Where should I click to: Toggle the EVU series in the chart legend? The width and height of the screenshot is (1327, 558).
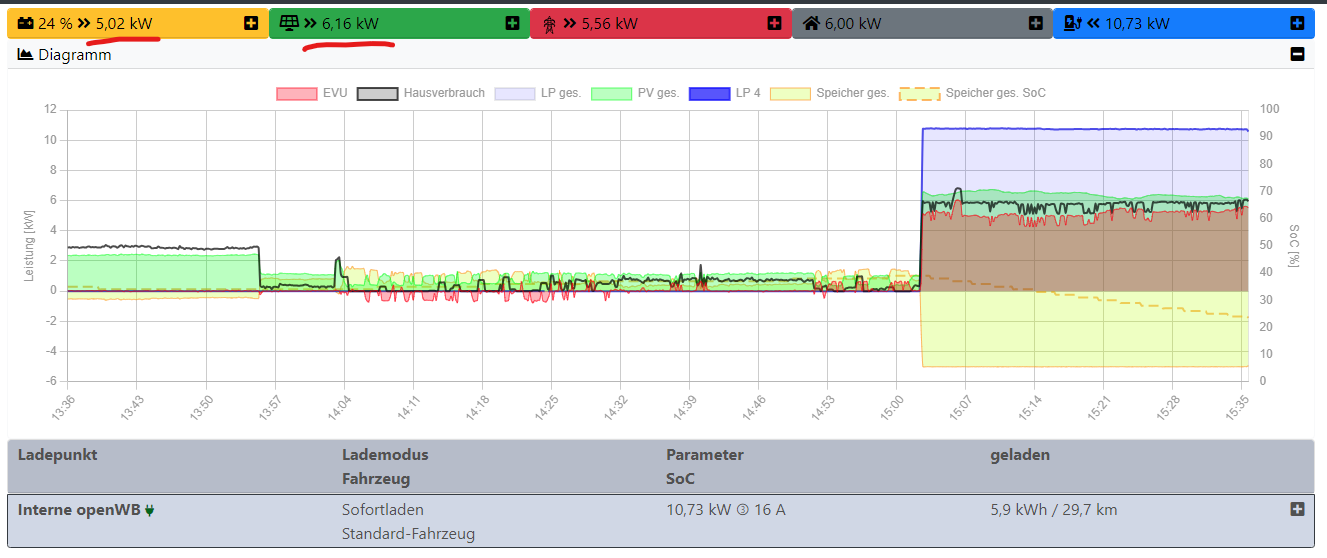(312, 93)
